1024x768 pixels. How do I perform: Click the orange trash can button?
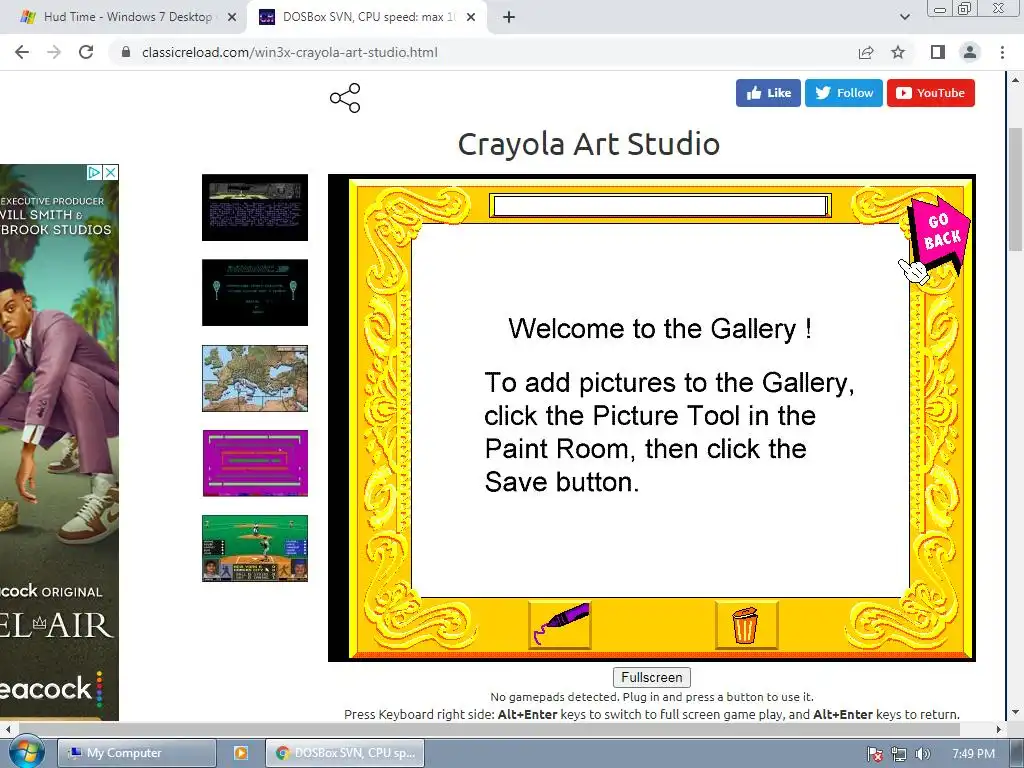point(746,625)
